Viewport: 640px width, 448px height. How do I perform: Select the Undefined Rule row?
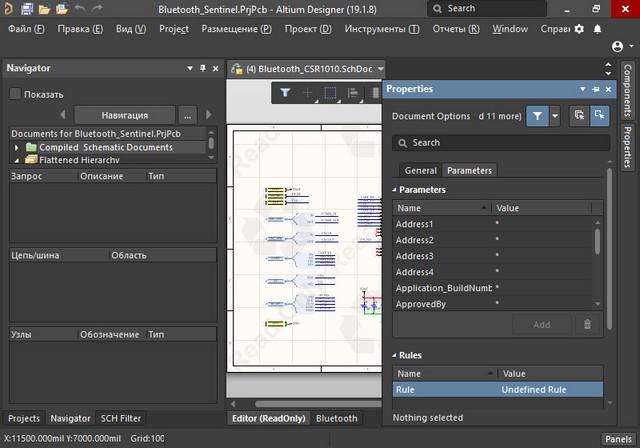498,390
